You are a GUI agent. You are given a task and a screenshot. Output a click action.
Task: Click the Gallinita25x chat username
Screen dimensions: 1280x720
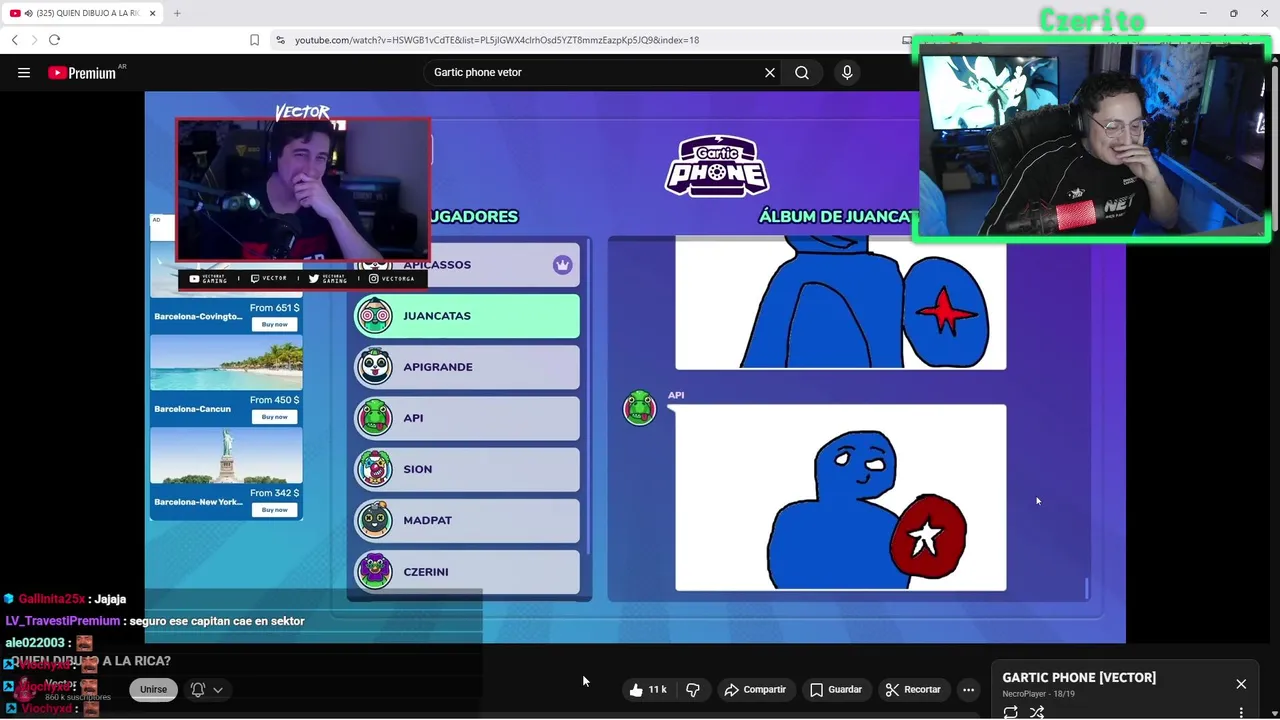(51, 599)
